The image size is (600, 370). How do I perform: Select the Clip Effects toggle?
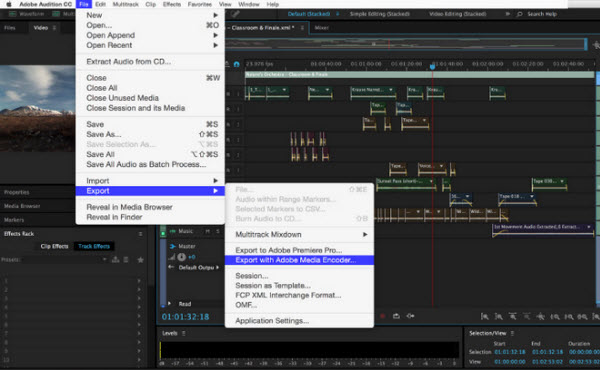pos(54,246)
